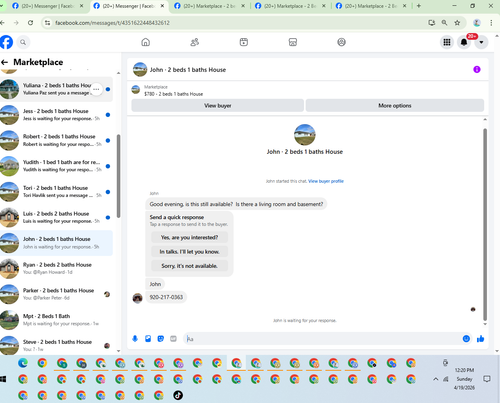Send quick reply 'Sorry, it's not available.'

click(x=189, y=266)
